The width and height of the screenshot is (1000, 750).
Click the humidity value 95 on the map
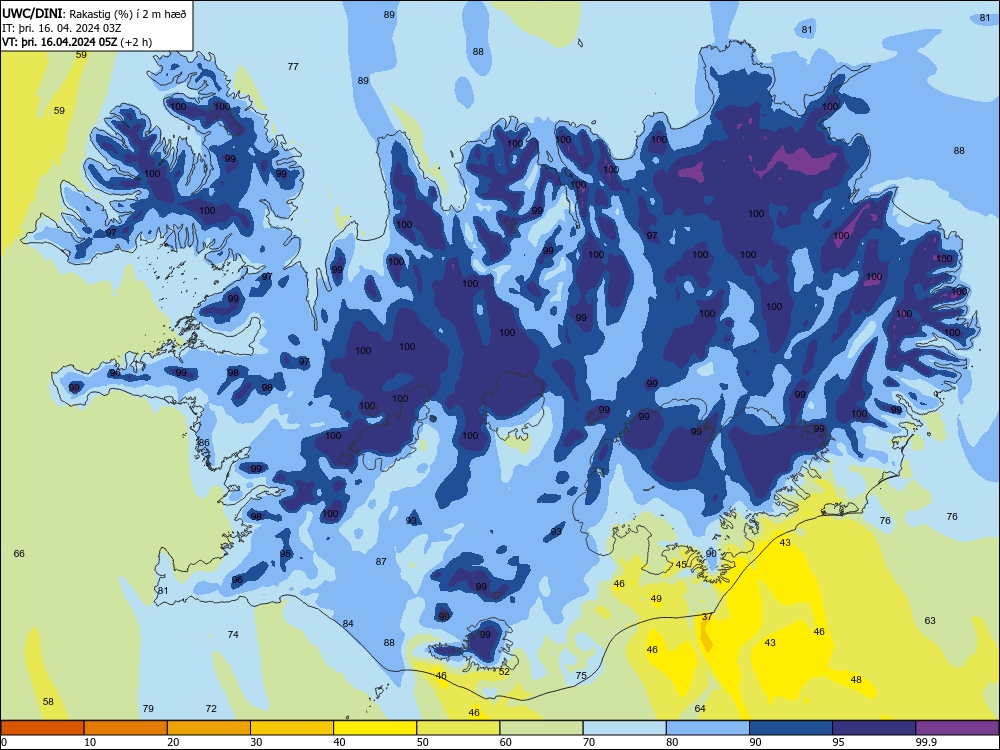click(x=285, y=554)
